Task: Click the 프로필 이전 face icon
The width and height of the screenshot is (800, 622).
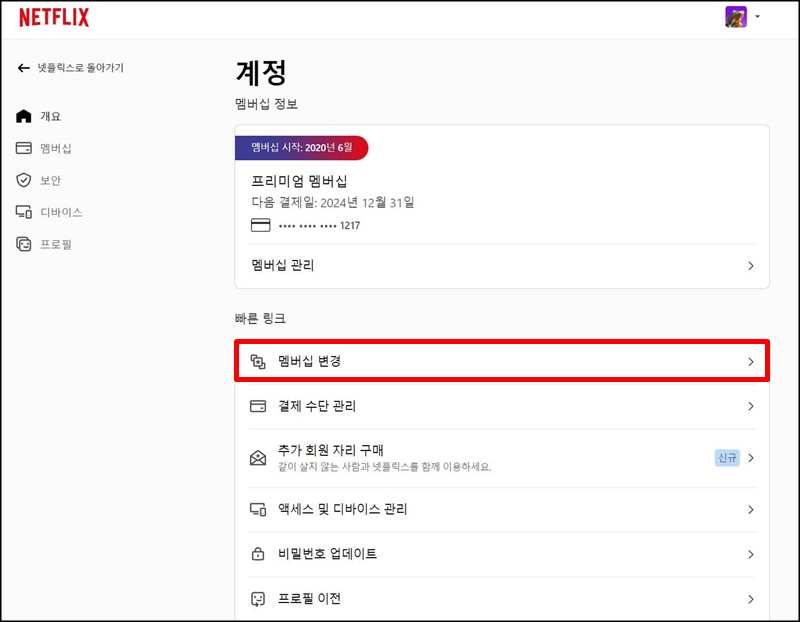Action: pos(258,599)
